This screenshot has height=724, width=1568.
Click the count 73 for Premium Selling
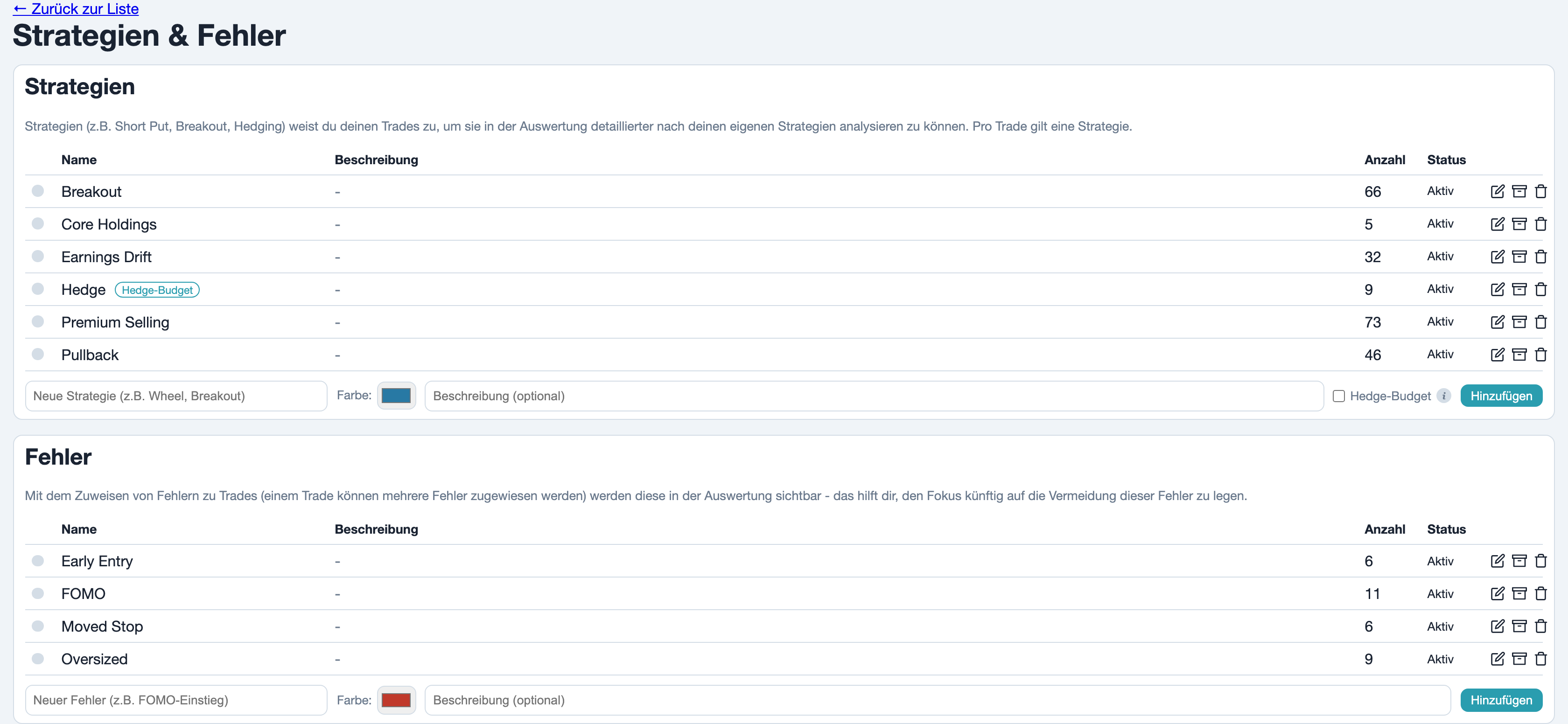pos(1372,322)
